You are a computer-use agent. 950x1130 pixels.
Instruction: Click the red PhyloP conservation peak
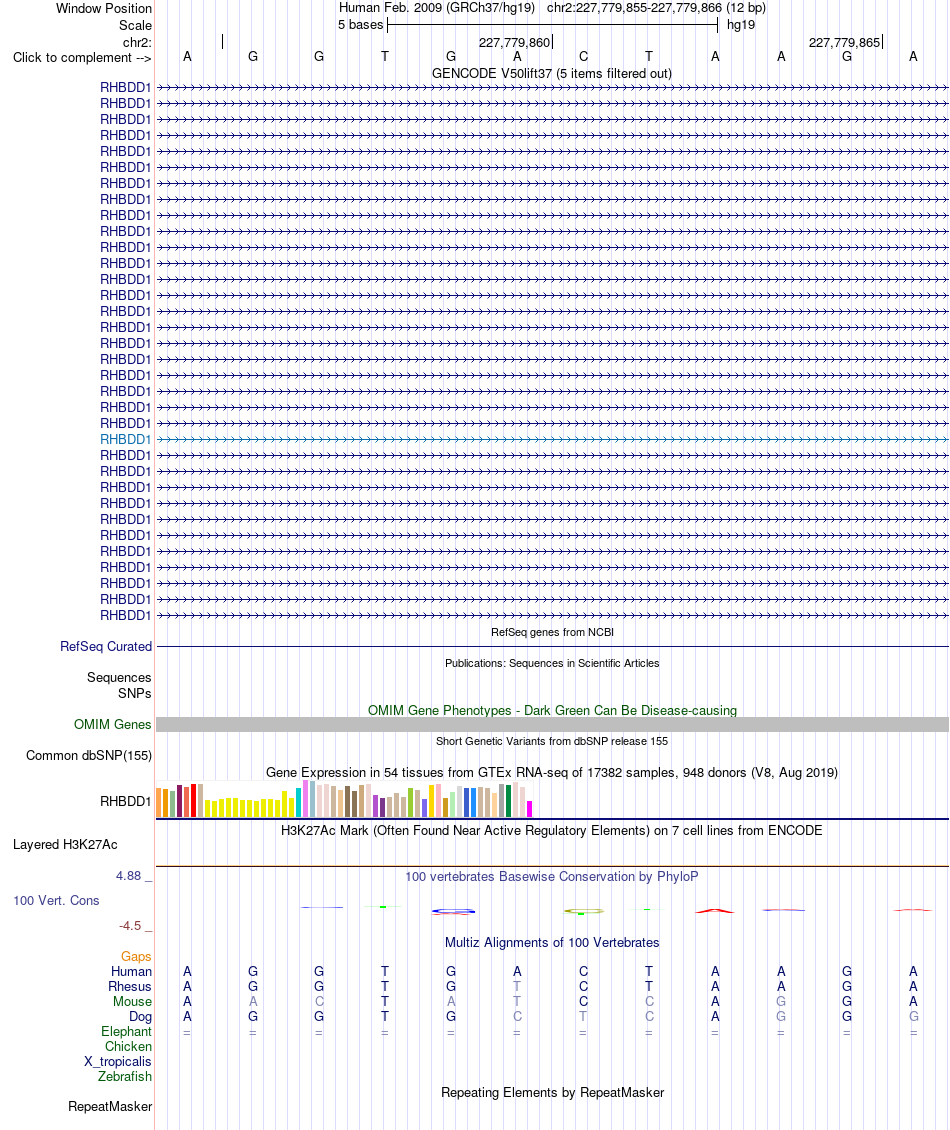point(714,911)
